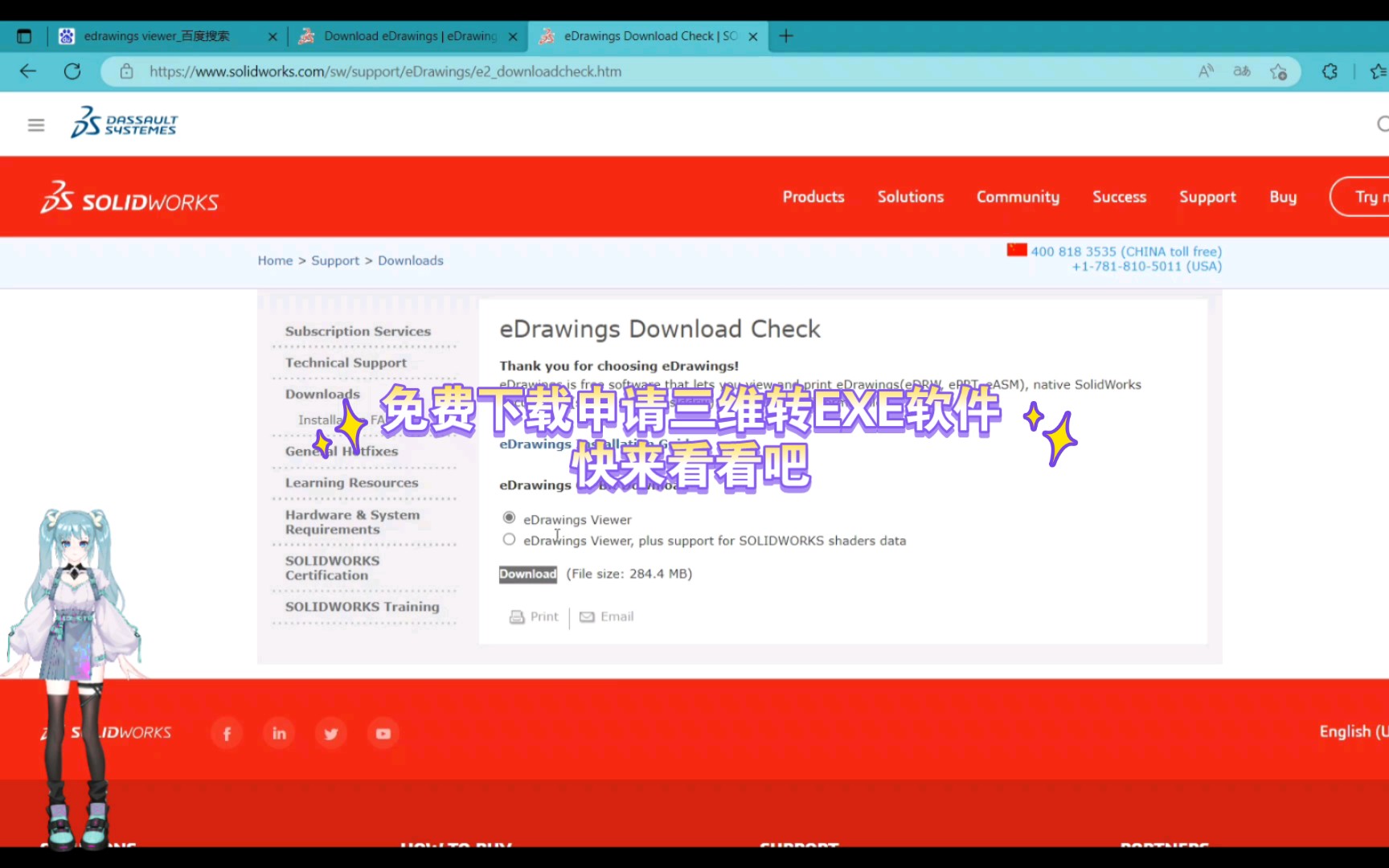Open SOLIDWORKS Facebook page icon
This screenshot has width=1389, height=868.
(227, 733)
